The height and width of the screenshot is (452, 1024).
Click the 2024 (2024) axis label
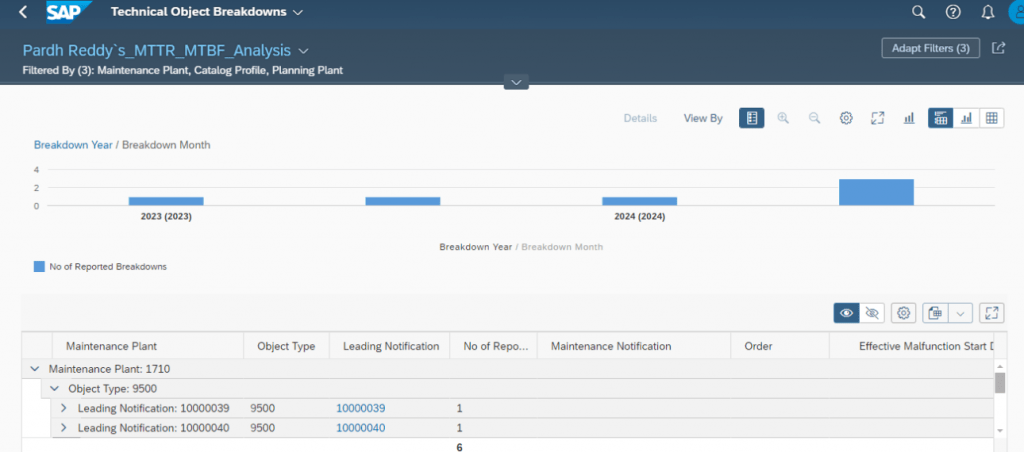point(639,216)
